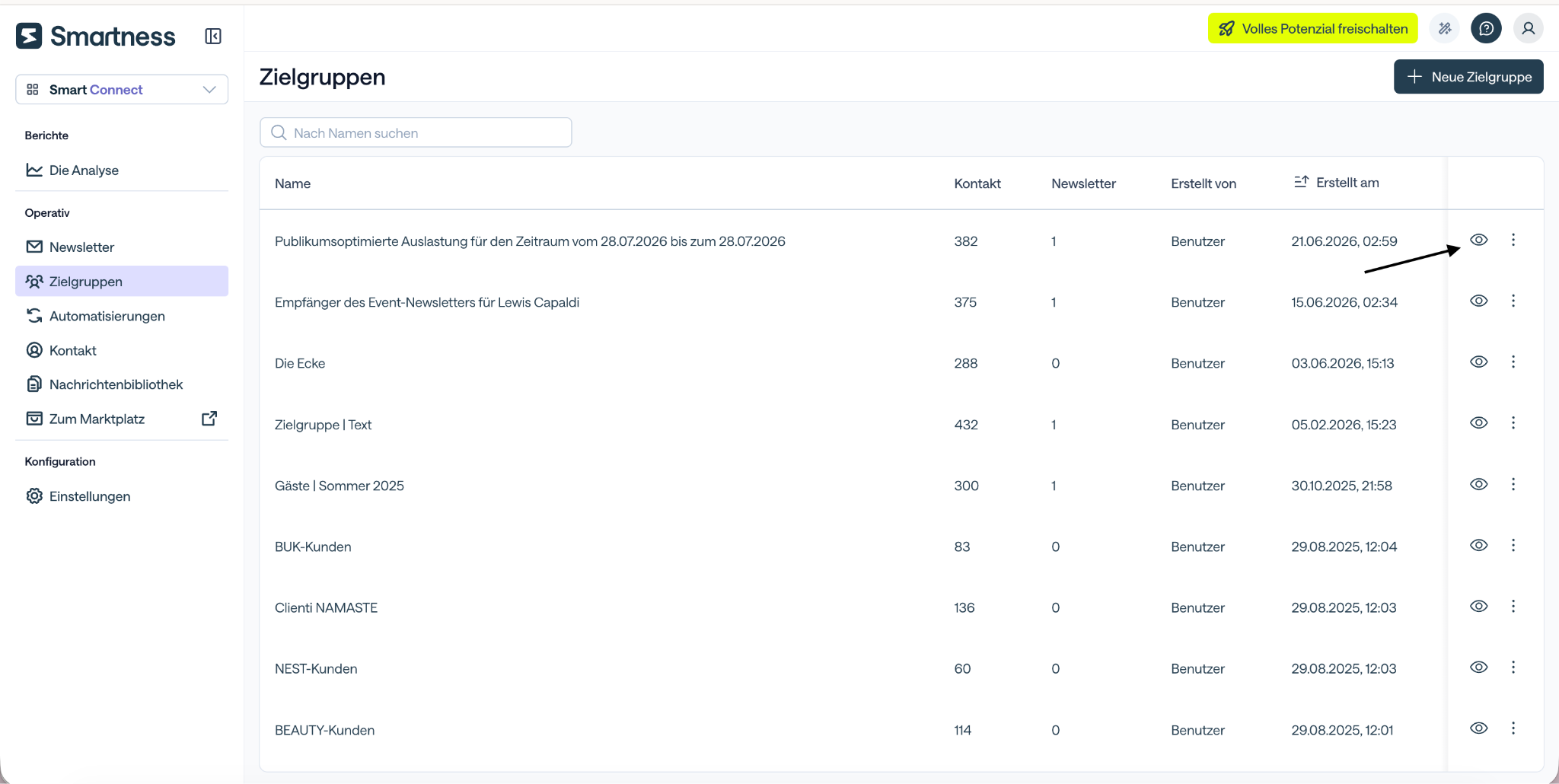This screenshot has width=1559, height=784.
Task: Open external Zum Marktplatz link icon
Action: pyautogui.click(x=209, y=419)
